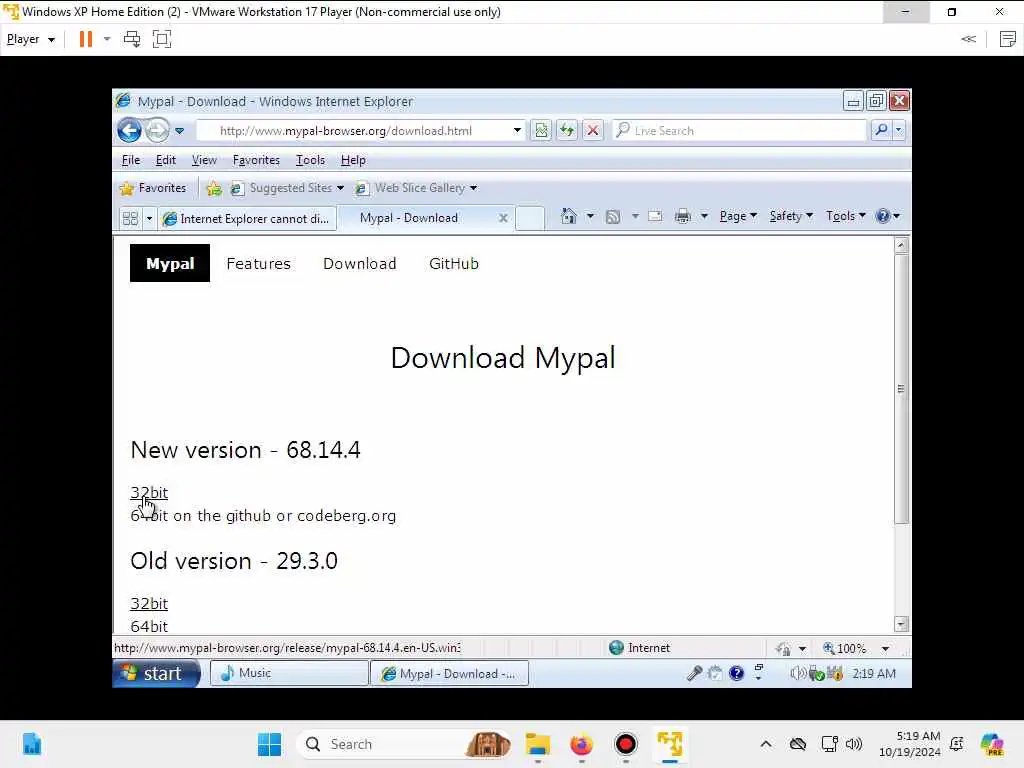Click the blue Help question icon
The width and height of the screenshot is (1024, 768).
tap(883, 216)
